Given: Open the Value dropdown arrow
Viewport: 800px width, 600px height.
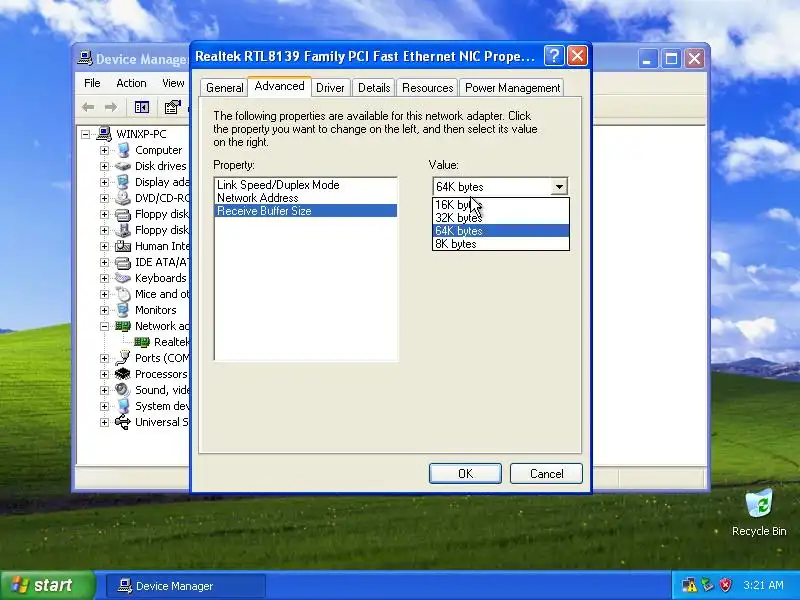Looking at the screenshot, I should pyautogui.click(x=559, y=187).
